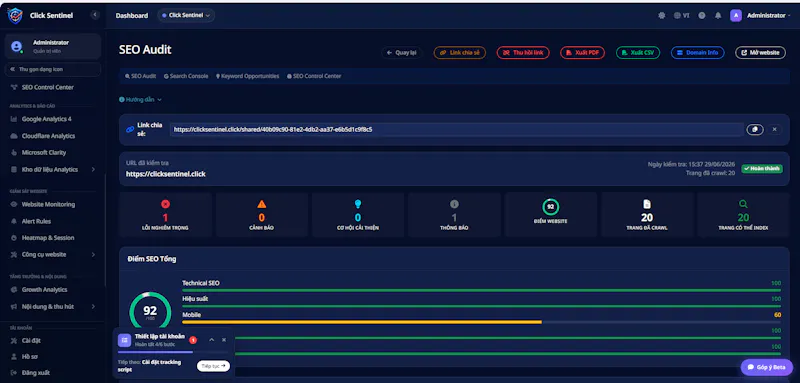Click the Quay lại back button
Viewport: 800px width, 383px height.
tap(402, 53)
